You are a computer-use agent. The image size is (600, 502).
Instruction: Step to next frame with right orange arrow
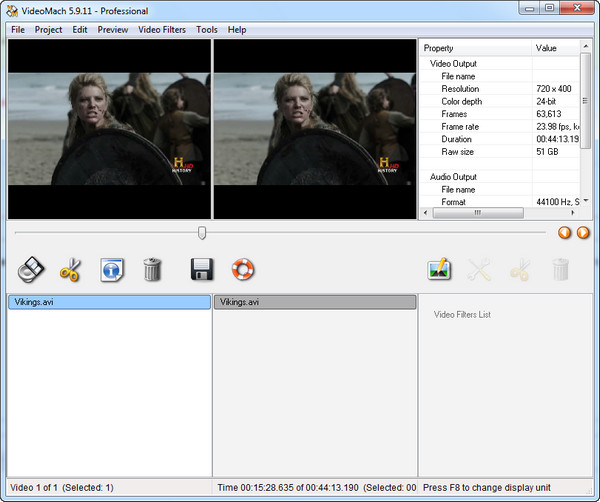(x=583, y=233)
